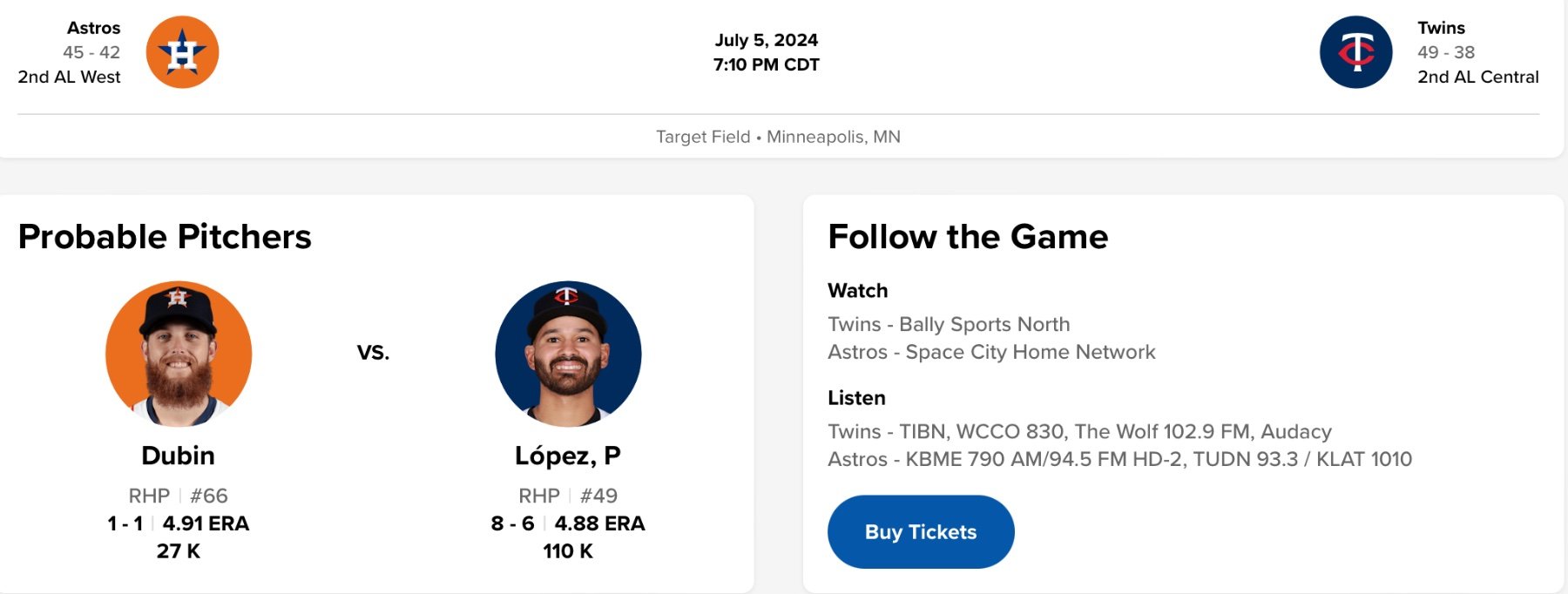Open Dubin's pitcher headshot photo
The image size is (1568, 594).
click(x=179, y=354)
